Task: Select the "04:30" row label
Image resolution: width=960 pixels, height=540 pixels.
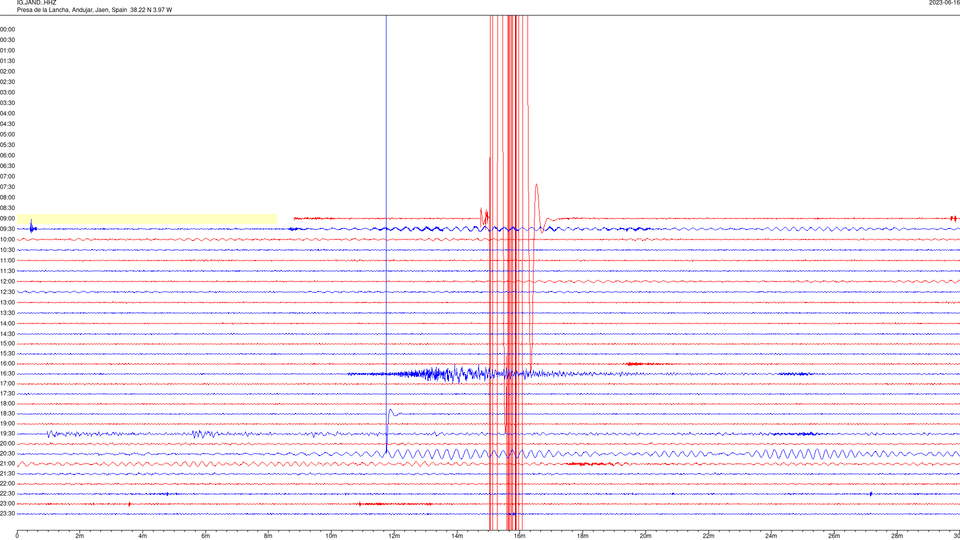Action: click(7, 124)
